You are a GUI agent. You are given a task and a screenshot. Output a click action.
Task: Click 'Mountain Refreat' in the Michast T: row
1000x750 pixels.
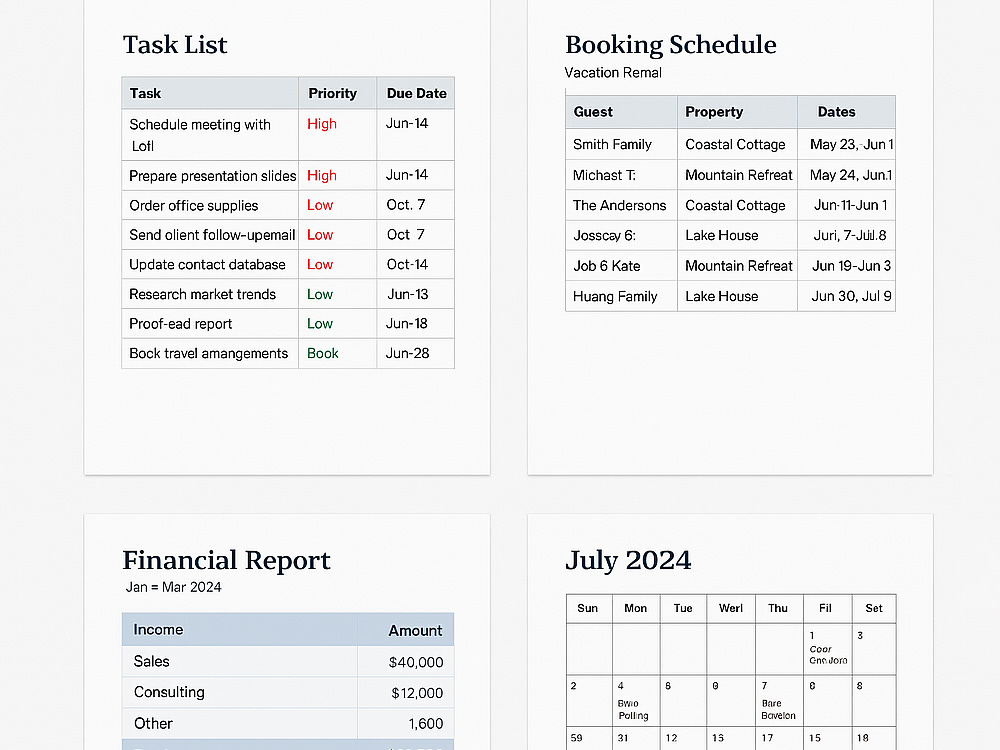coord(739,175)
